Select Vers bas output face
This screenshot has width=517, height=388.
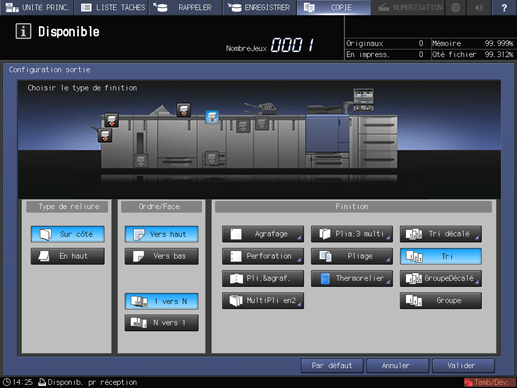point(162,256)
